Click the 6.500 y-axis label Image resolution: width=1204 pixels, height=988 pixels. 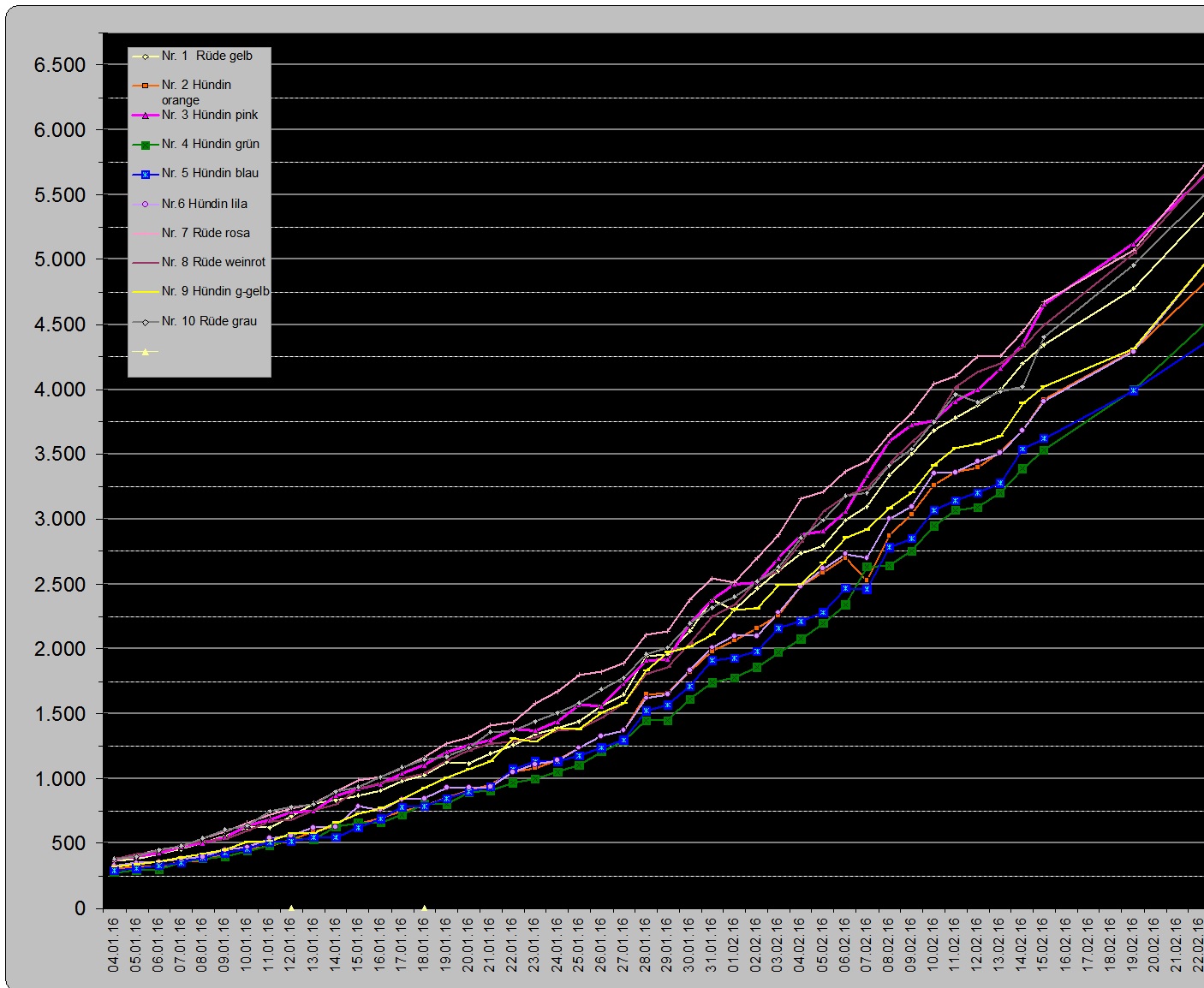click(x=60, y=65)
